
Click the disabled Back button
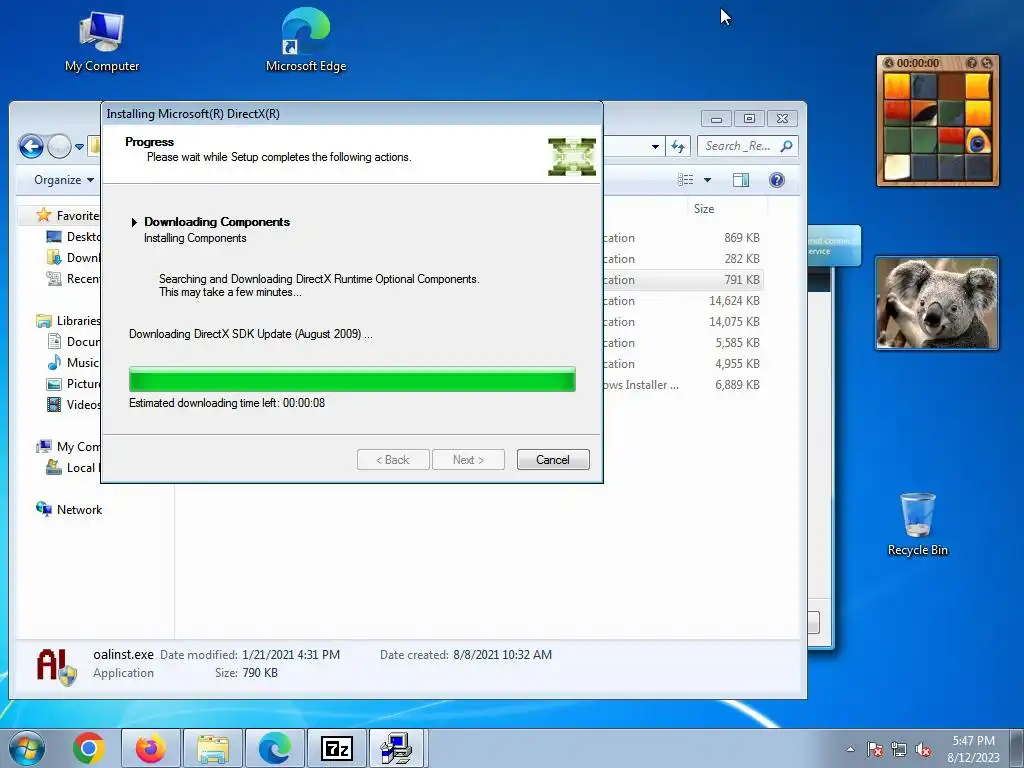pos(393,460)
